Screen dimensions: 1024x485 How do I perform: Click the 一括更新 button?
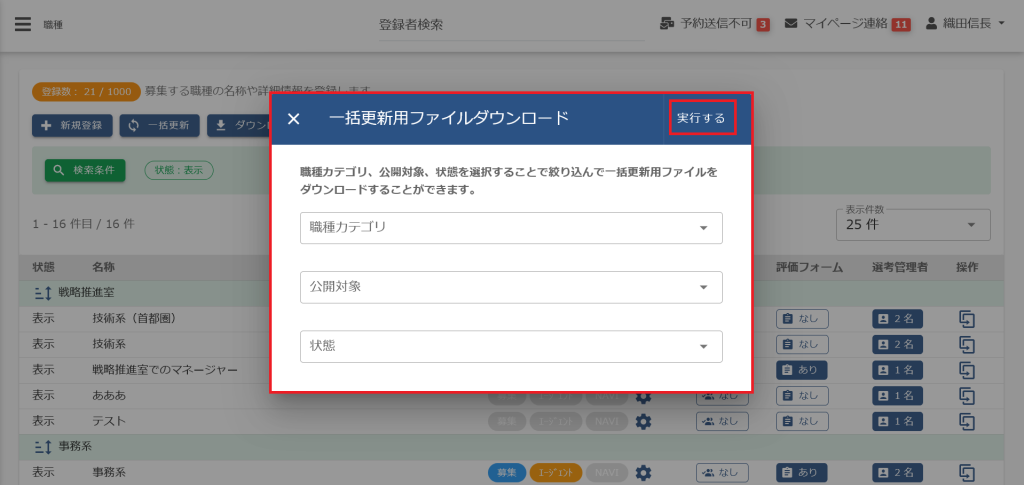[x=159, y=126]
